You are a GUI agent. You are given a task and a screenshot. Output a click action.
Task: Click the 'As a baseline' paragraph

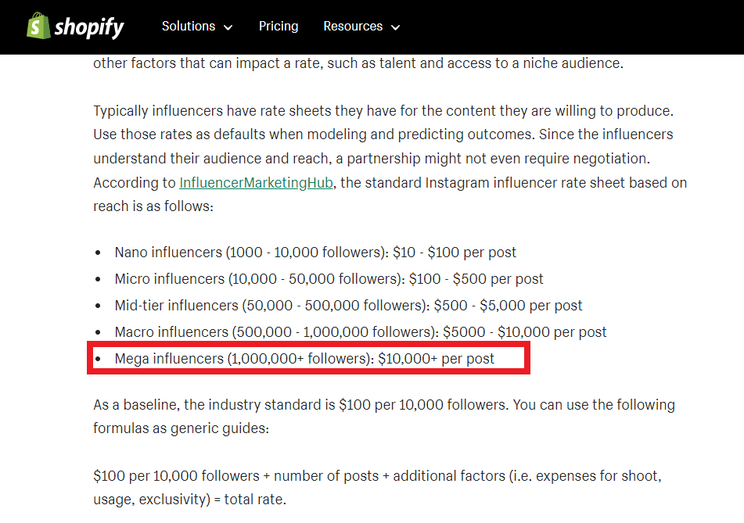[384, 416]
